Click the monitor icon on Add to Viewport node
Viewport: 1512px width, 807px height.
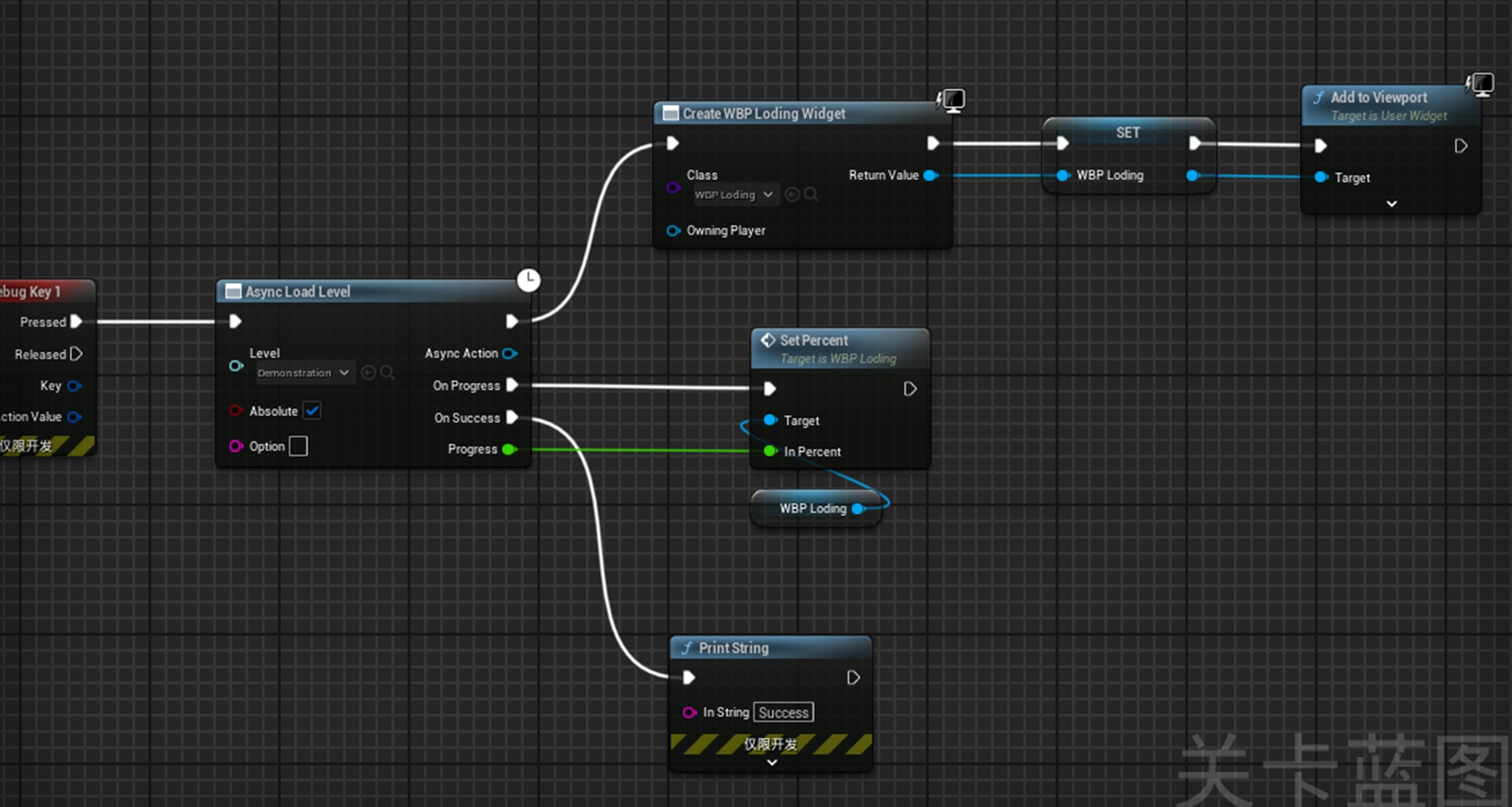[x=1480, y=84]
